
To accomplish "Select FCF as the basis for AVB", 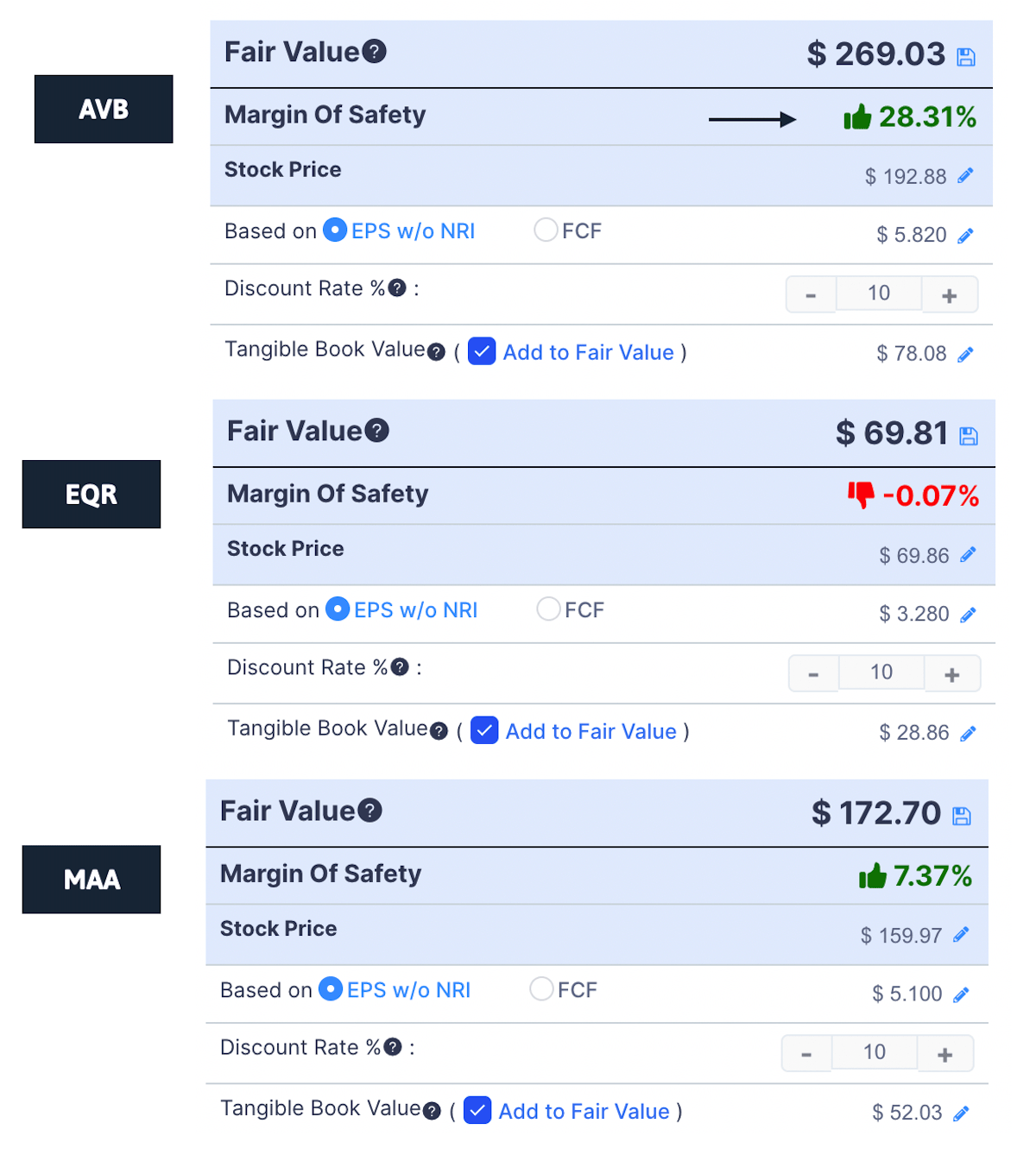I will point(546,230).
